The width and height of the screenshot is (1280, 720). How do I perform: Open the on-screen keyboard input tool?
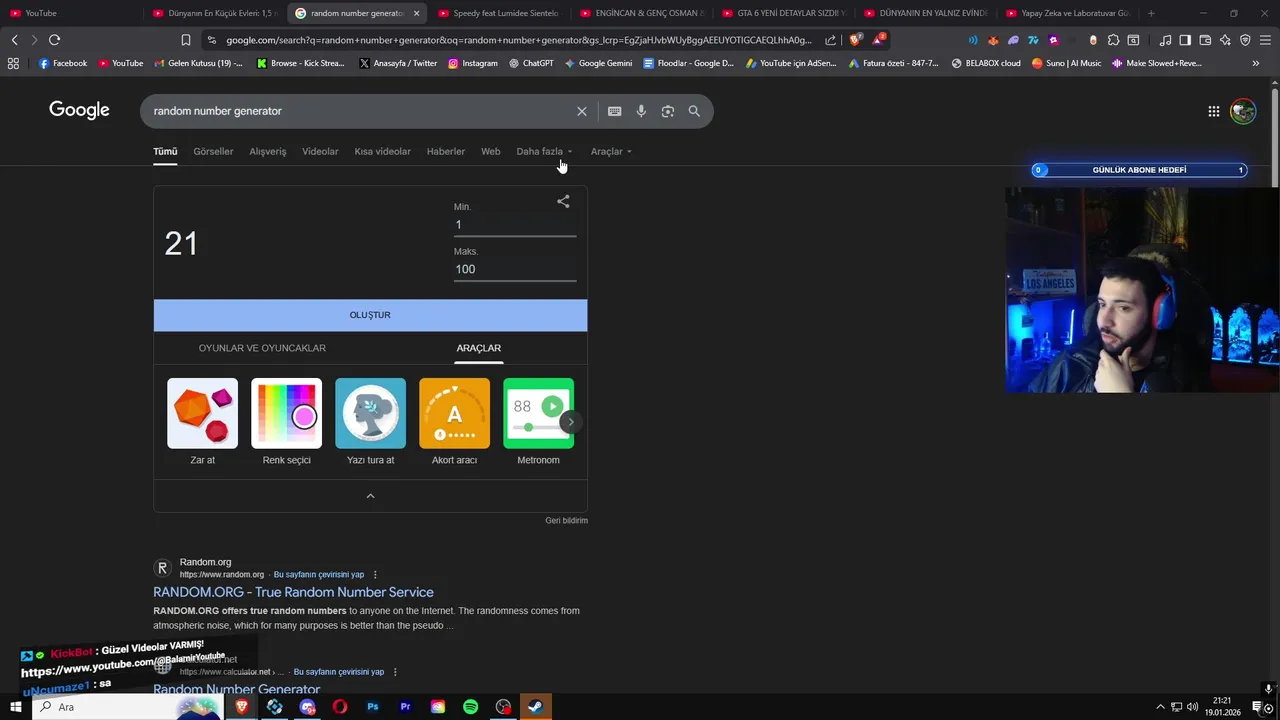[614, 111]
